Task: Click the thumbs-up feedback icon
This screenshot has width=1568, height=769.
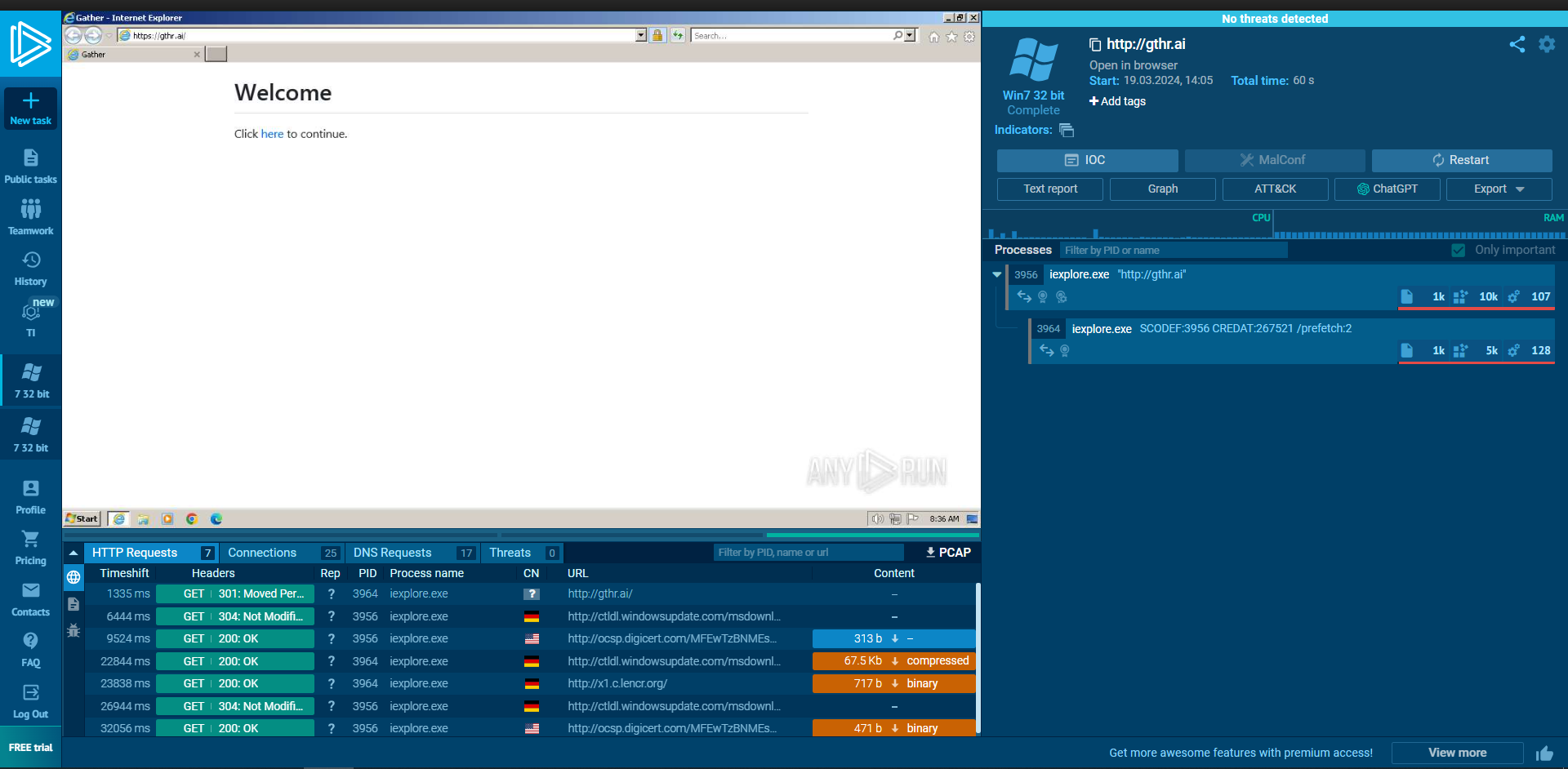Action: click(x=1544, y=753)
